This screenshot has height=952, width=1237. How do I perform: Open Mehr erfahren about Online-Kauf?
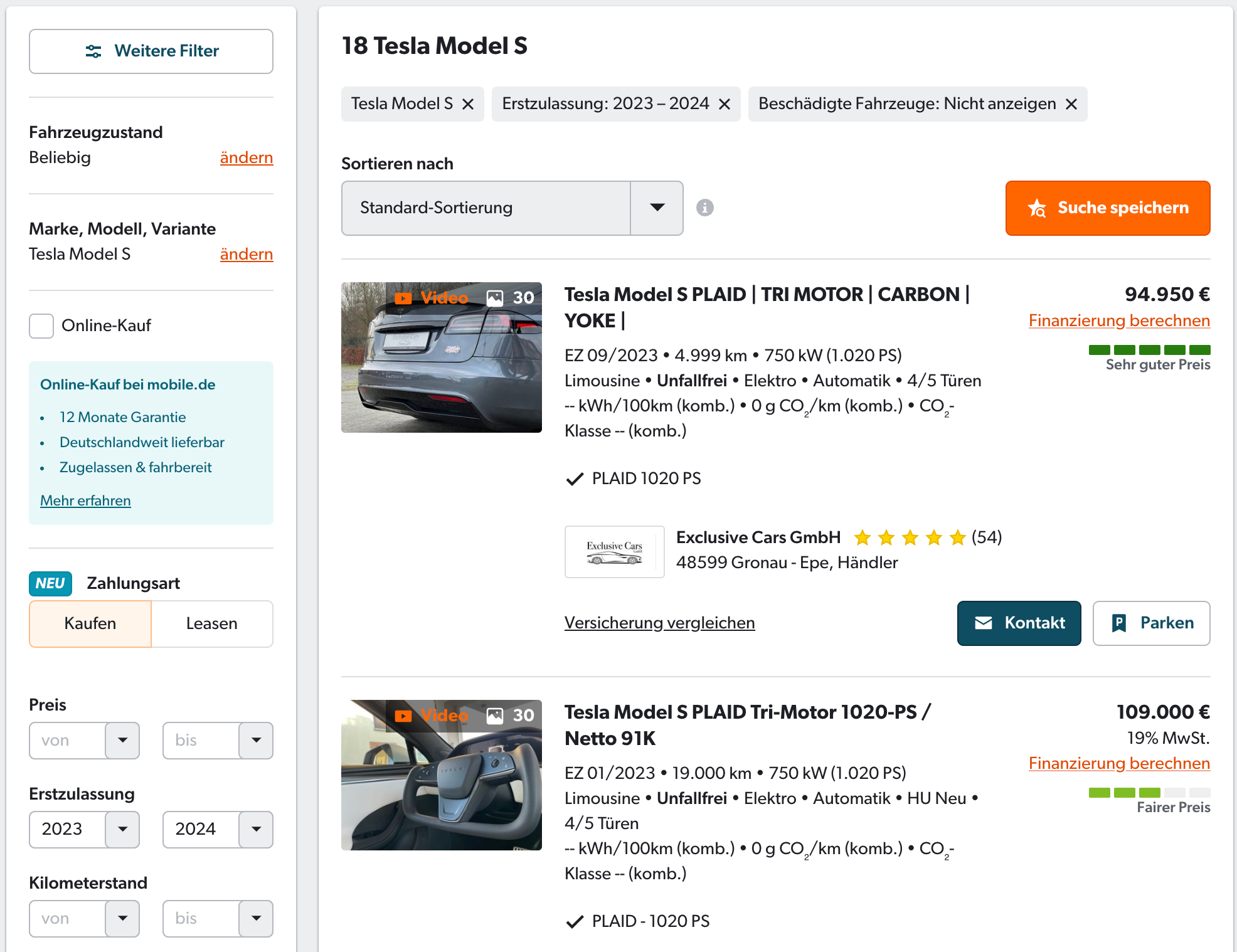click(85, 500)
